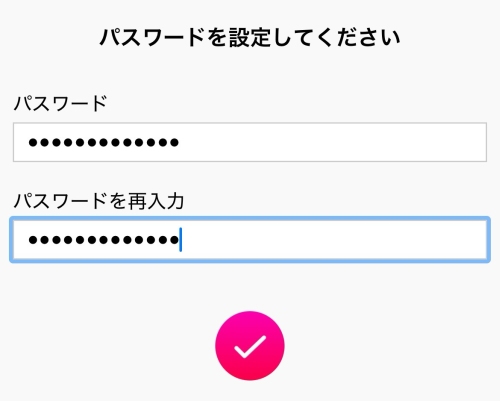Click the 再入力 characters in the second label
The height and width of the screenshot is (401, 500).
(156, 201)
